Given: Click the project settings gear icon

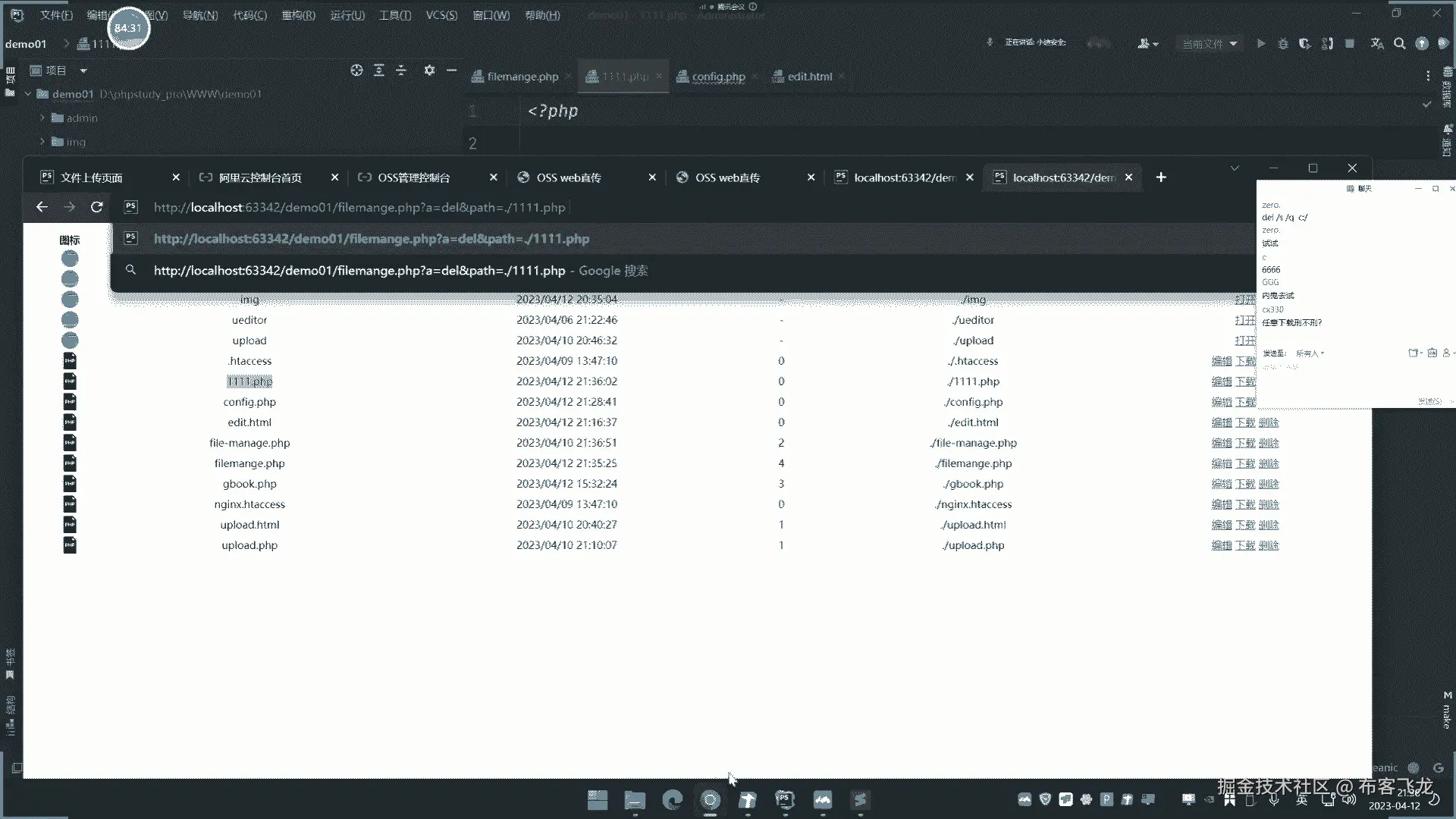Looking at the screenshot, I should pos(429,71).
